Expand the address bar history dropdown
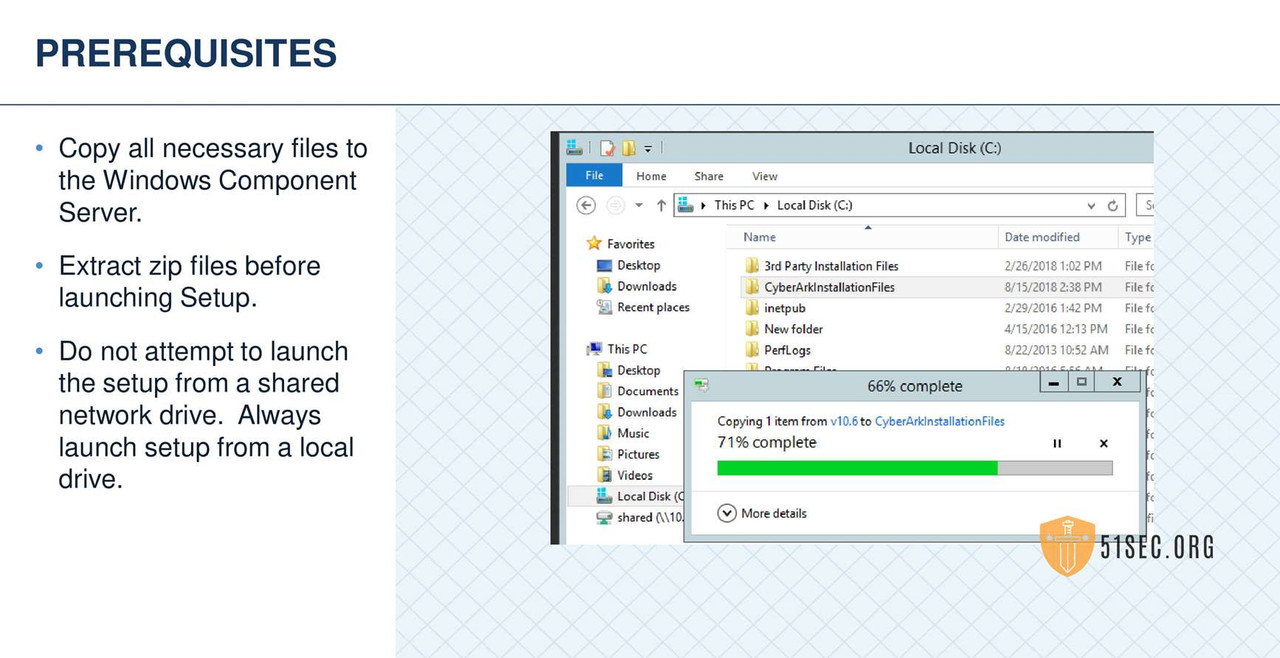This screenshot has height=658, width=1280. [1091, 206]
